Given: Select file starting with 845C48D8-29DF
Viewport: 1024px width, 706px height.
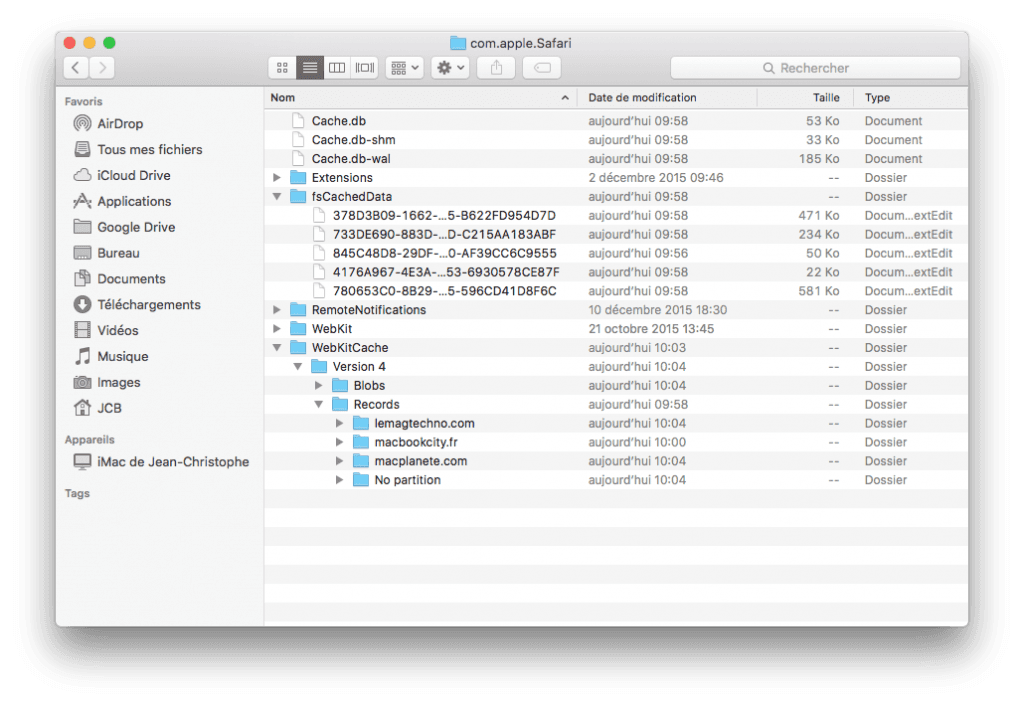Looking at the screenshot, I should pyautogui.click(x=616, y=253).
